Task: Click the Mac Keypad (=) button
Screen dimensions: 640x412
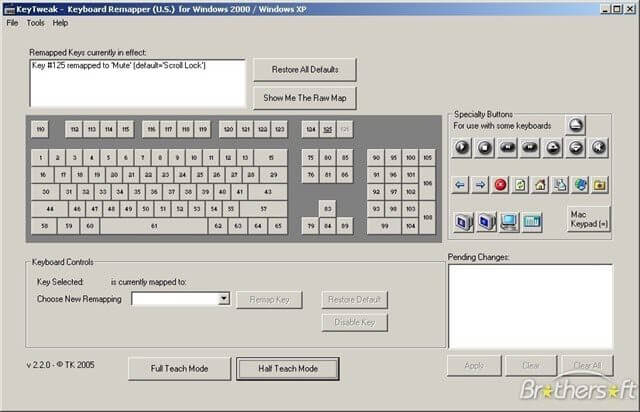Action: click(x=589, y=219)
